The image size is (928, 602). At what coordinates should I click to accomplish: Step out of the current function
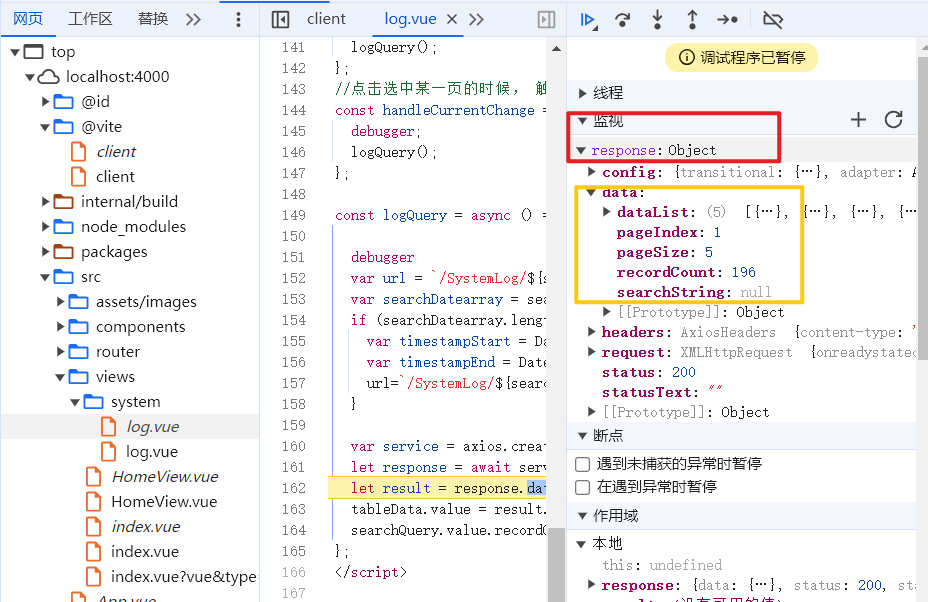(x=692, y=20)
